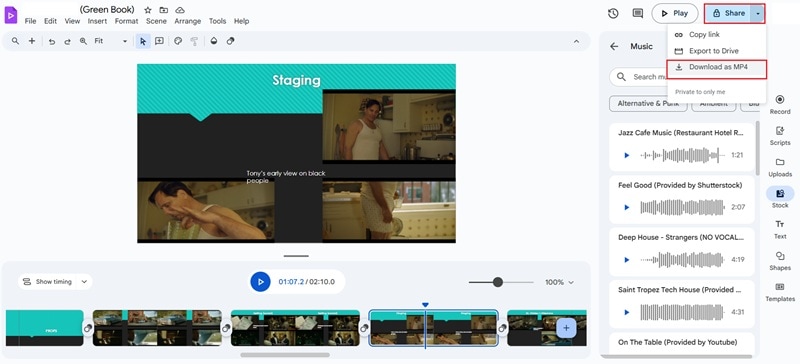Open the Help menu
This screenshot has width=800, height=364.
coord(241,21)
